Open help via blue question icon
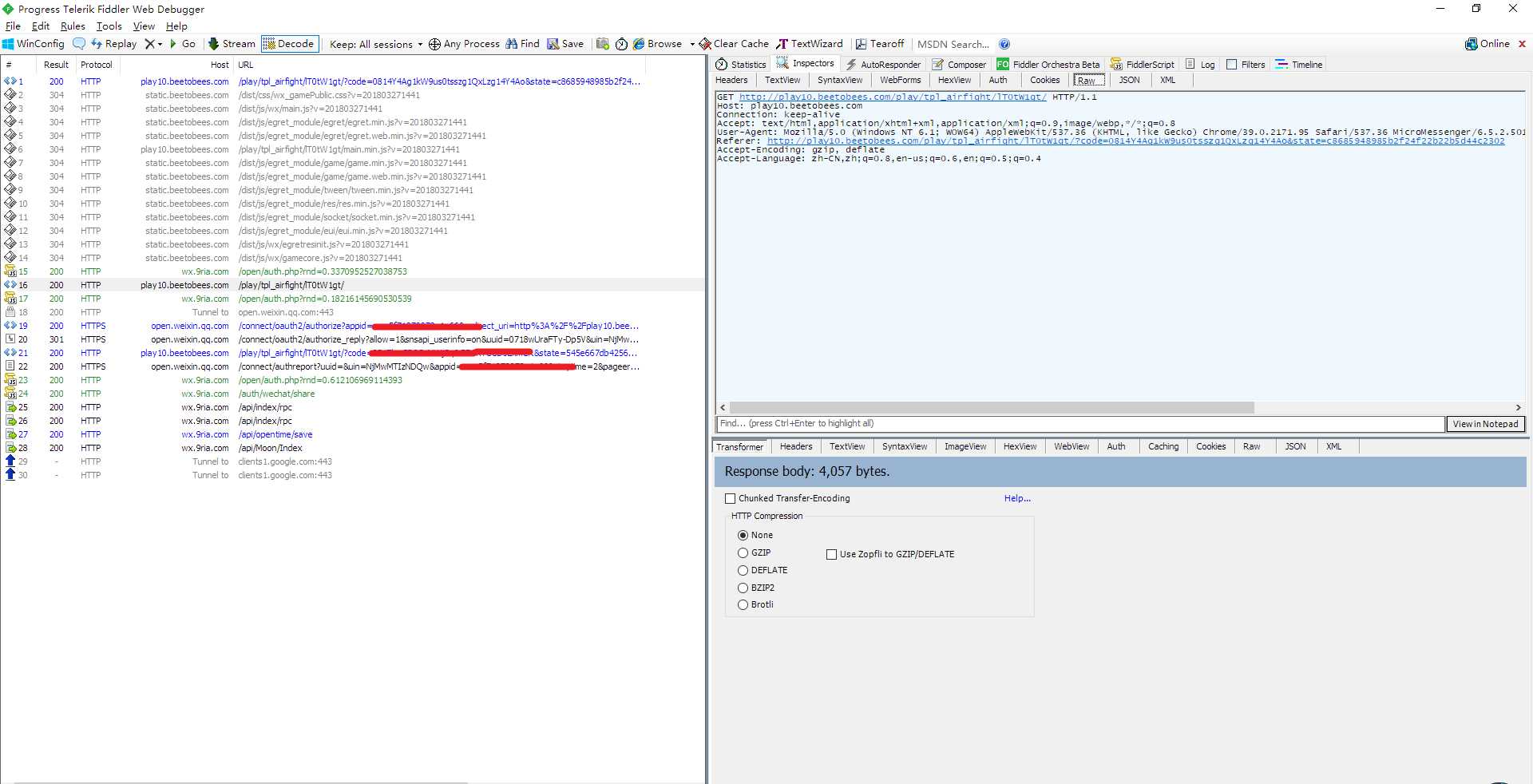 click(1004, 44)
